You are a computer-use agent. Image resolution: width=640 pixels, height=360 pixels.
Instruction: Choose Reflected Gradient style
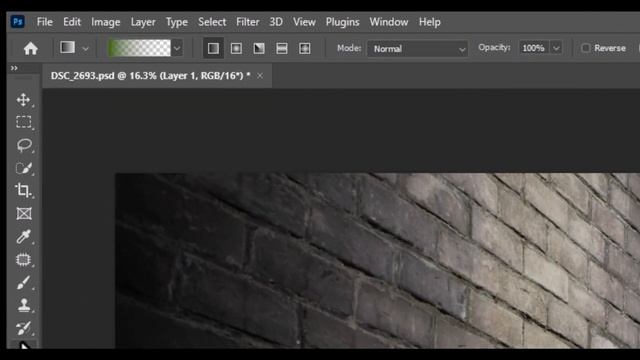[282, 49]
